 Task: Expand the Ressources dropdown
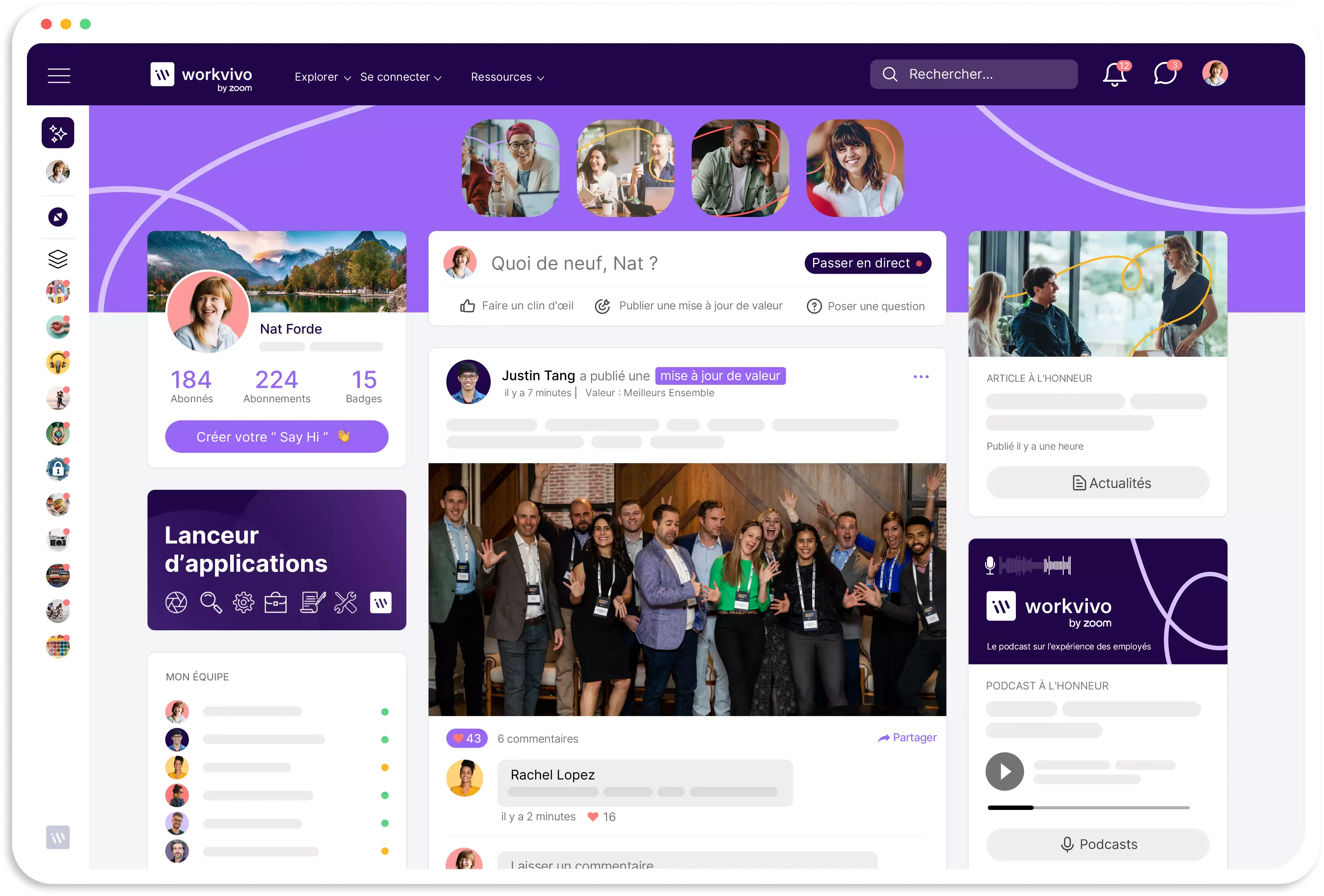point(507,77)
